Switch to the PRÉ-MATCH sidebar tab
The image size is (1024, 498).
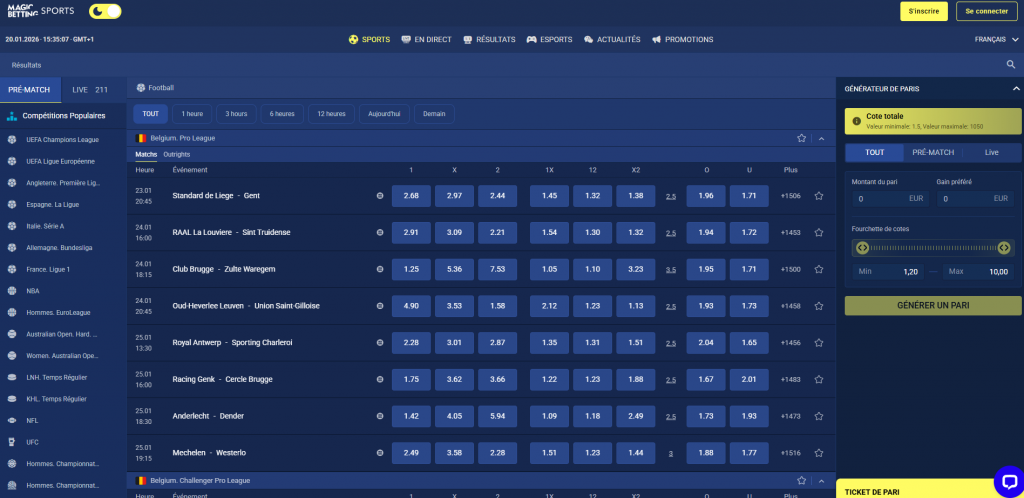coord(29,89)
